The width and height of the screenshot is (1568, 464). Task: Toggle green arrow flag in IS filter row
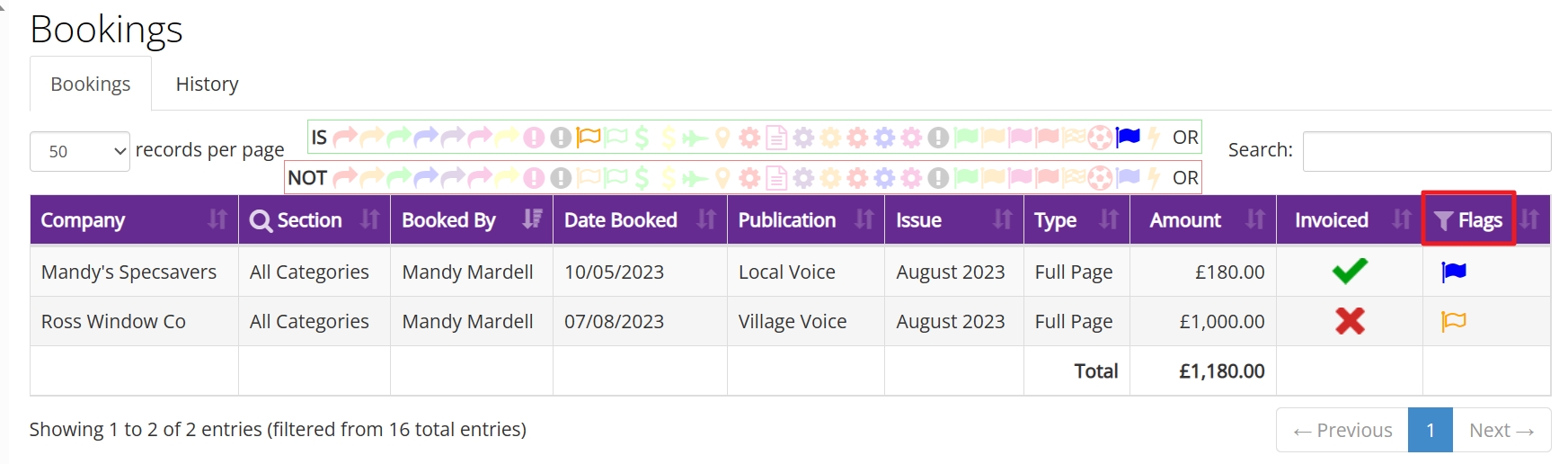click(399, 138)
